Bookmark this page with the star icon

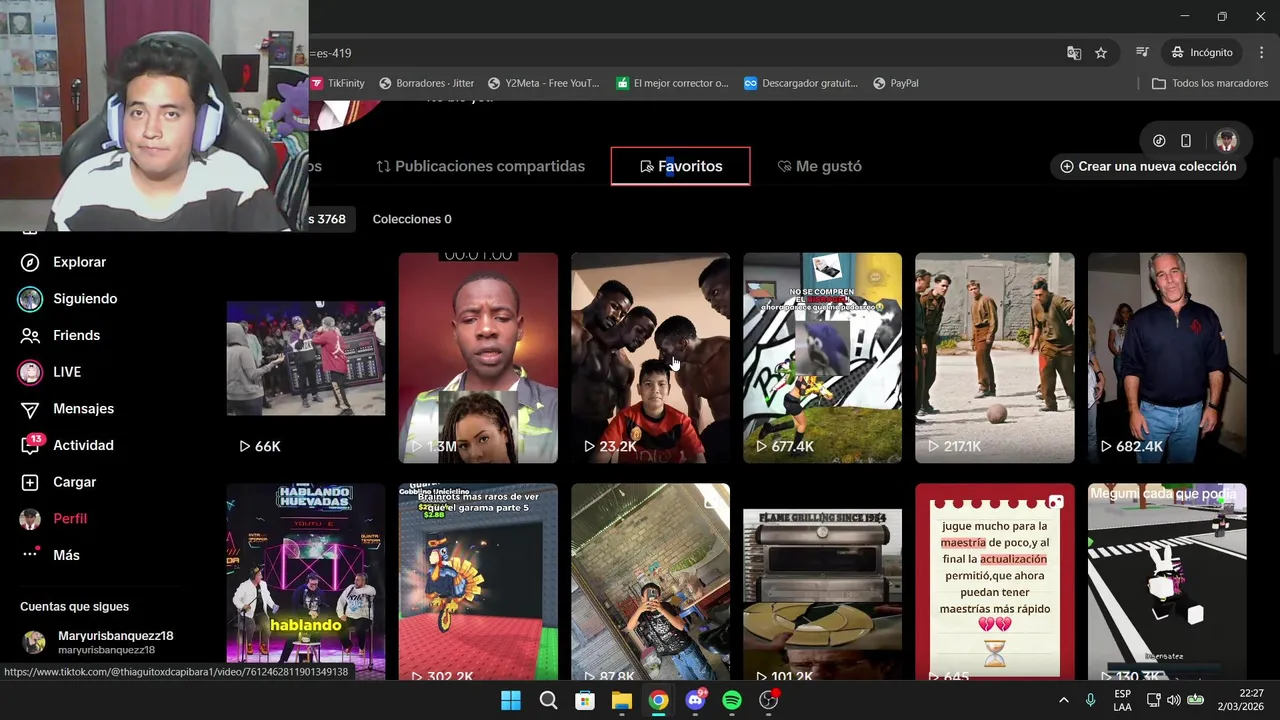1101,53
